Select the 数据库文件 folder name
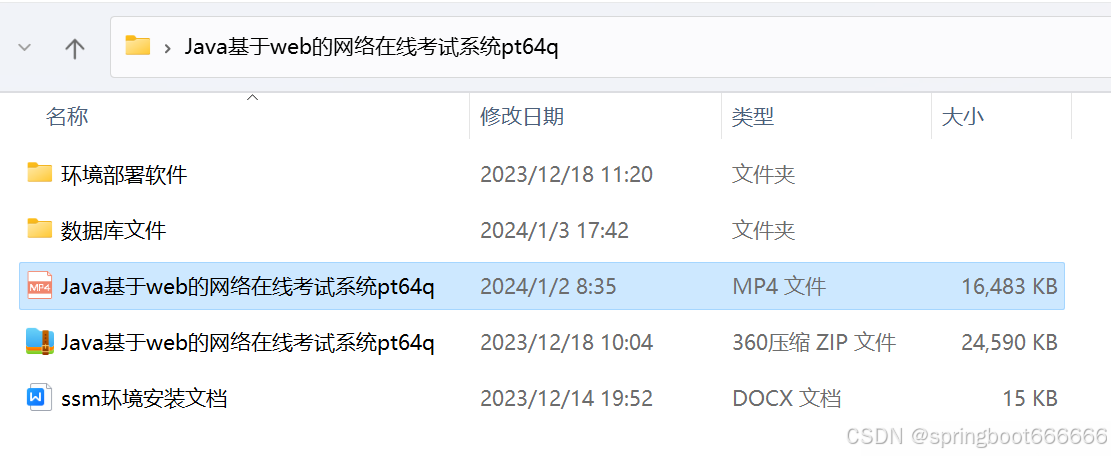The width and height of the screenshot is (1111, 456). click(113, 229)
